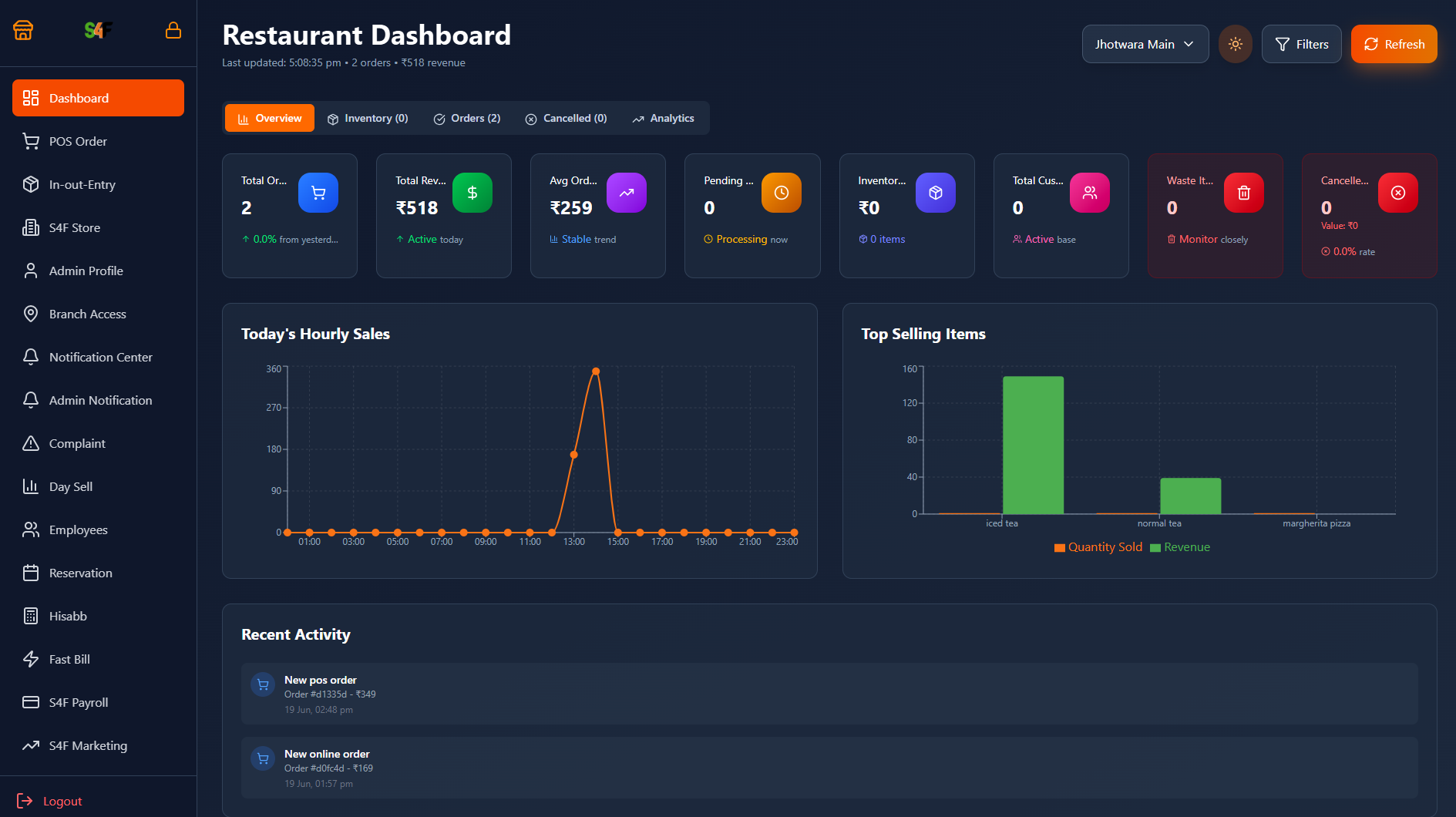Click the green dollar Total Revenue icon
The width and height of the screenshot is (1456, 817).
tap(472, 193)
